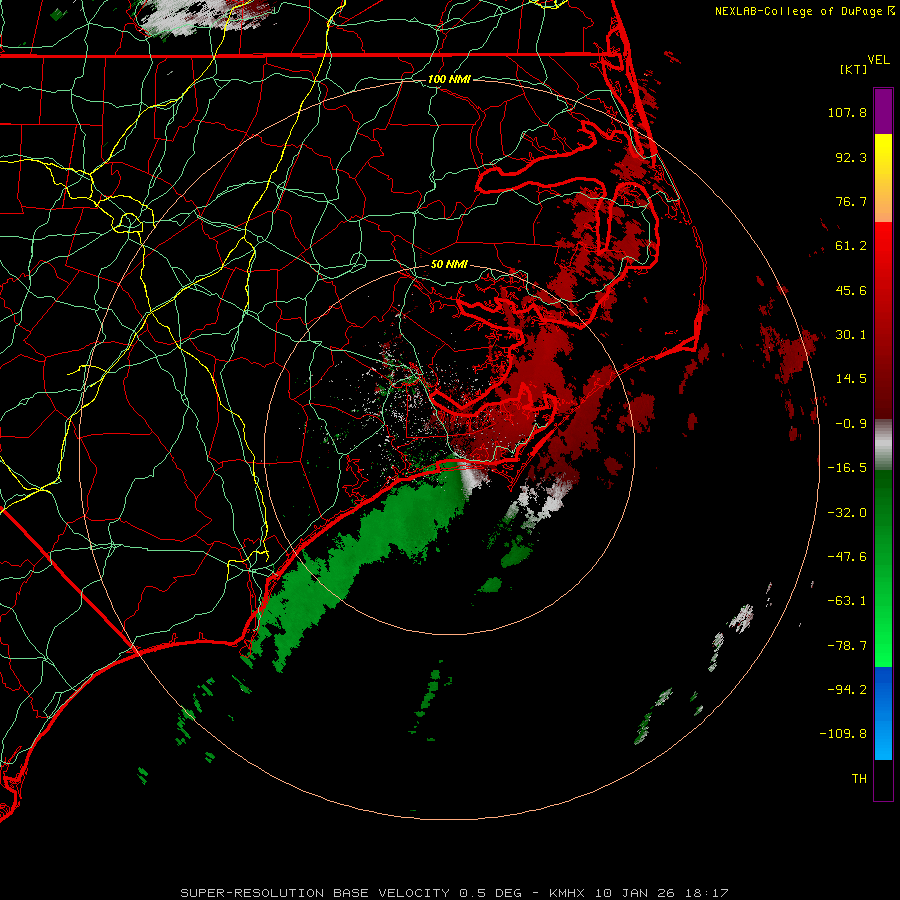
Task: Click the -32.0 legend value
Action: pyautogui.click(x=847, y=513)
